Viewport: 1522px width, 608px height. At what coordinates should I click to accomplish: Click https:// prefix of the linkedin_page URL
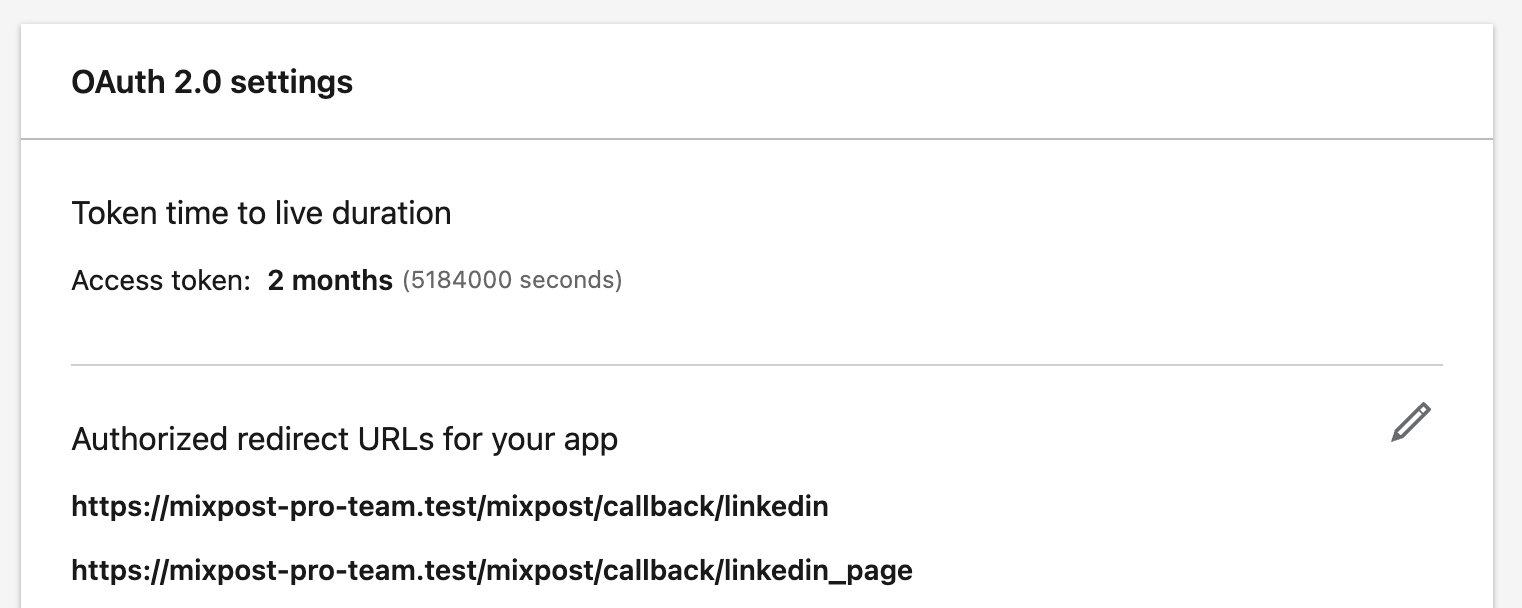[x=114, y=571]
